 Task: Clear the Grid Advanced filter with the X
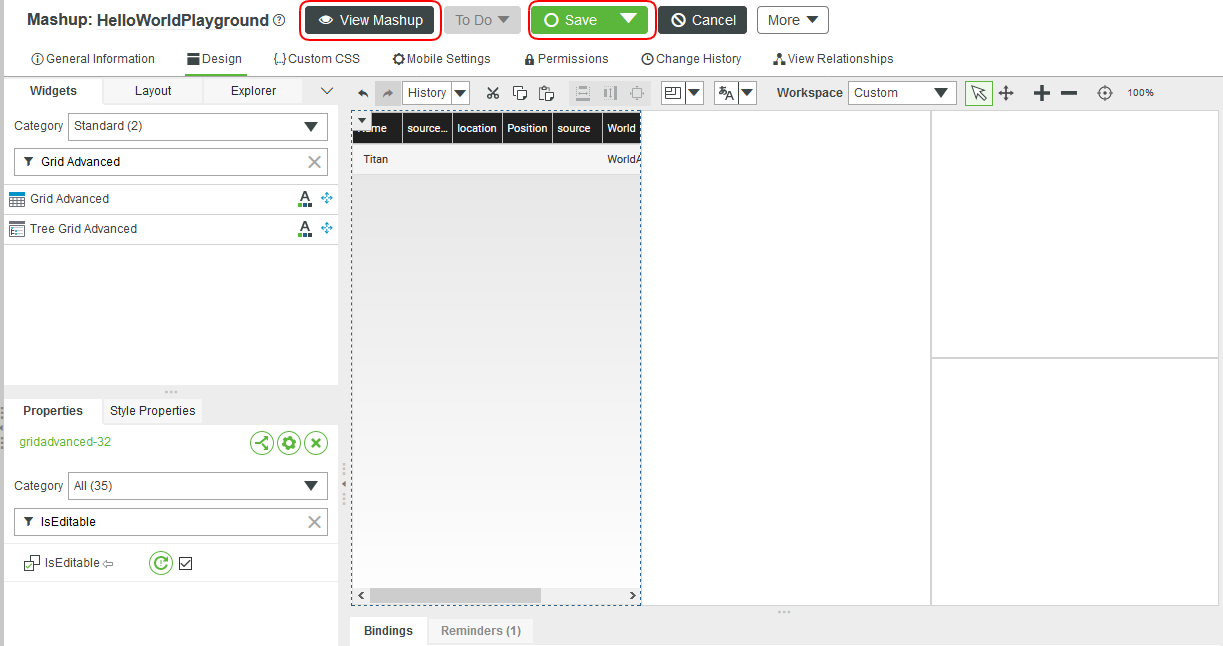pyautogui.click(x=314, y=161)
